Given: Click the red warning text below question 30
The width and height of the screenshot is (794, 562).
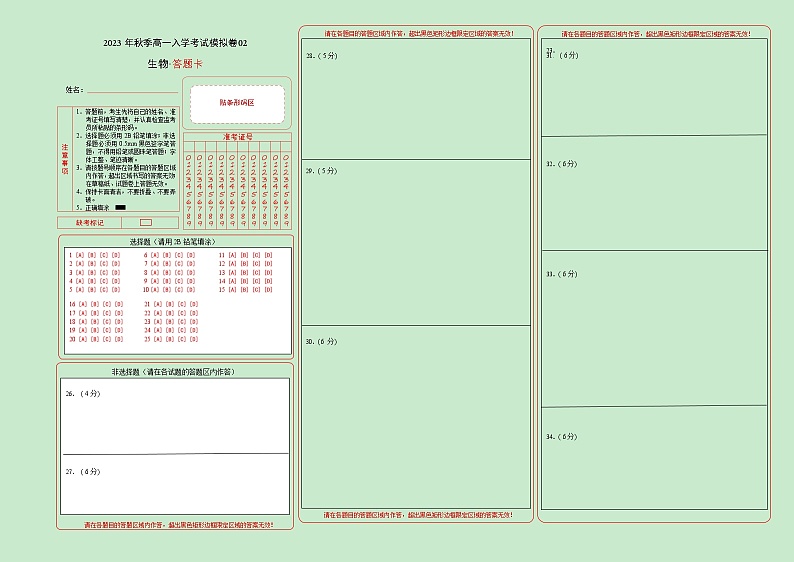Looking at the screenshot, I should (418, 515).
